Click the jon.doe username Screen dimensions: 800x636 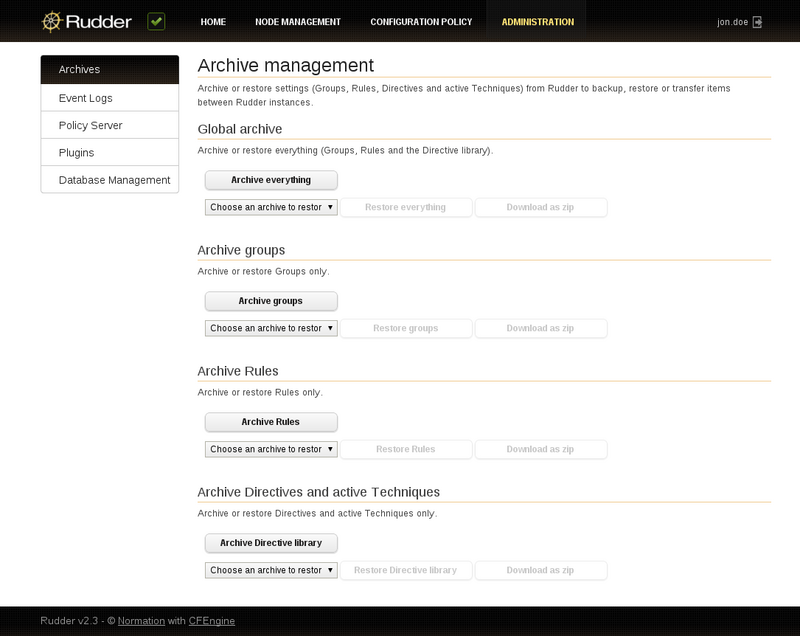point(732,22)
